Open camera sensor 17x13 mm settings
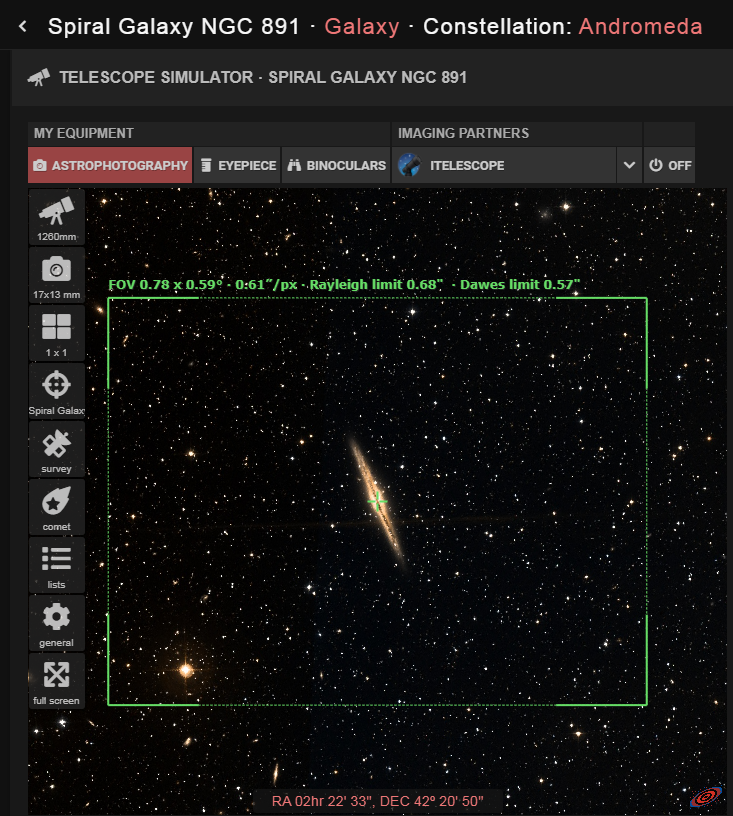 (56, 275)
